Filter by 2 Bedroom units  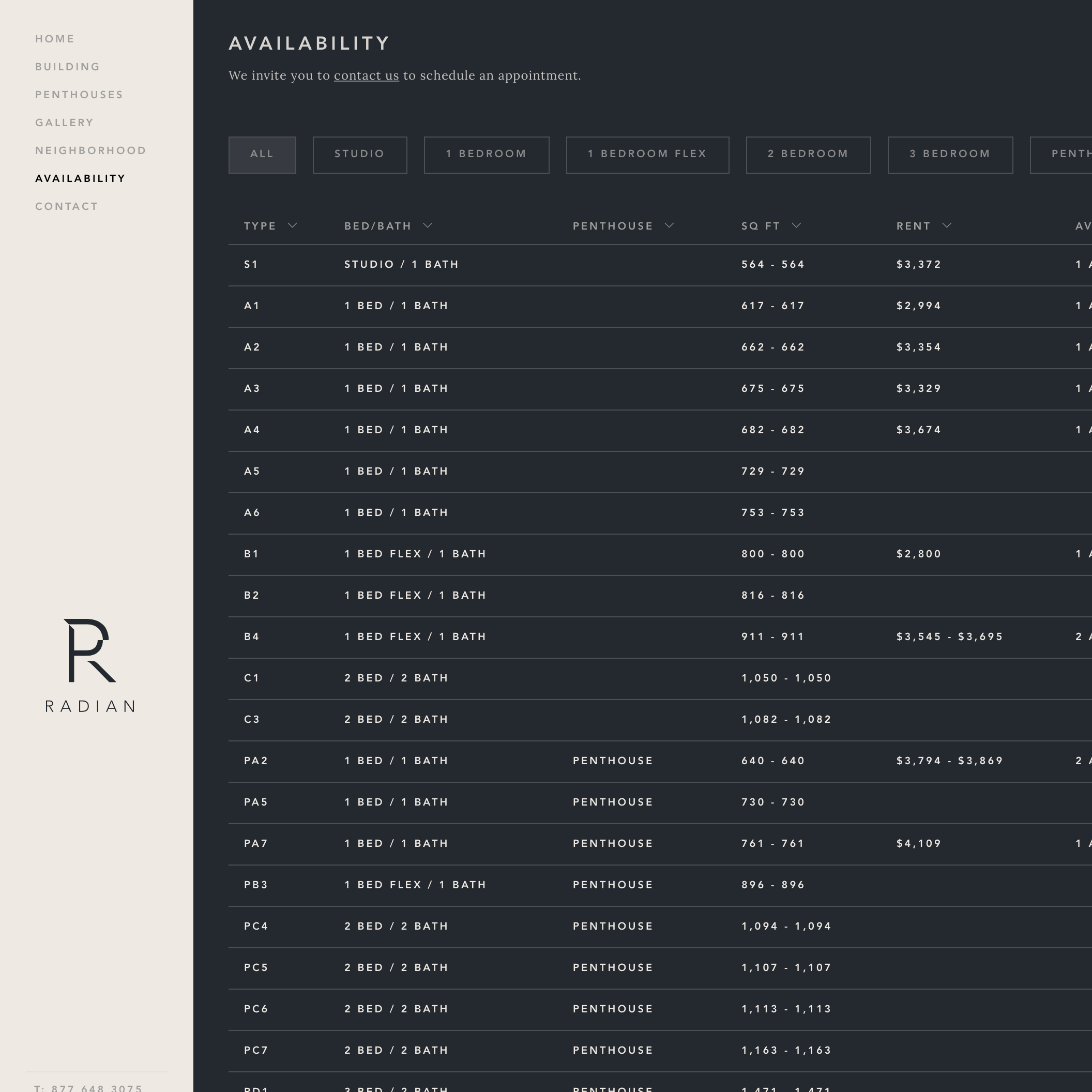pos(808,155)
